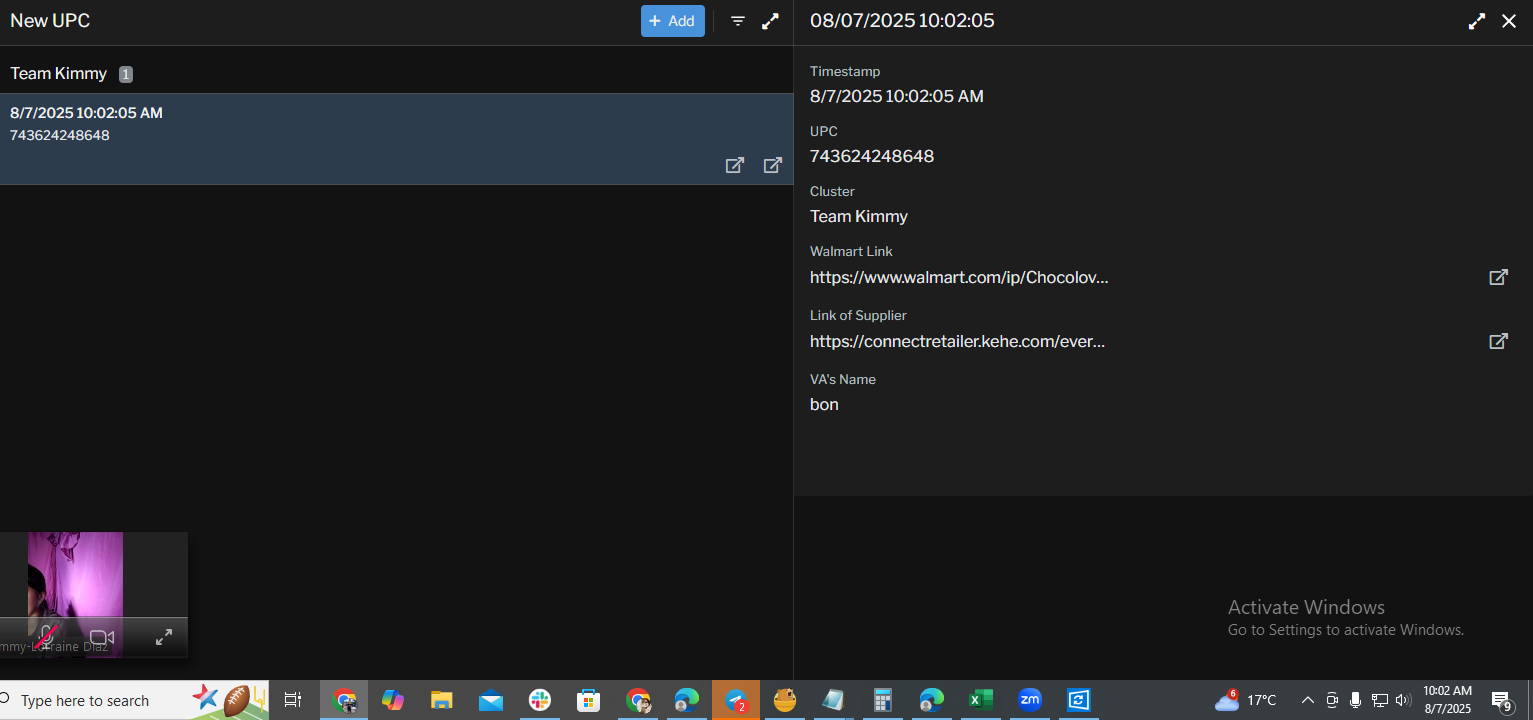Close the record detail panel
Image resolution: width=1533 pixels, height=720 pixels.
(x=1509, y=21)
